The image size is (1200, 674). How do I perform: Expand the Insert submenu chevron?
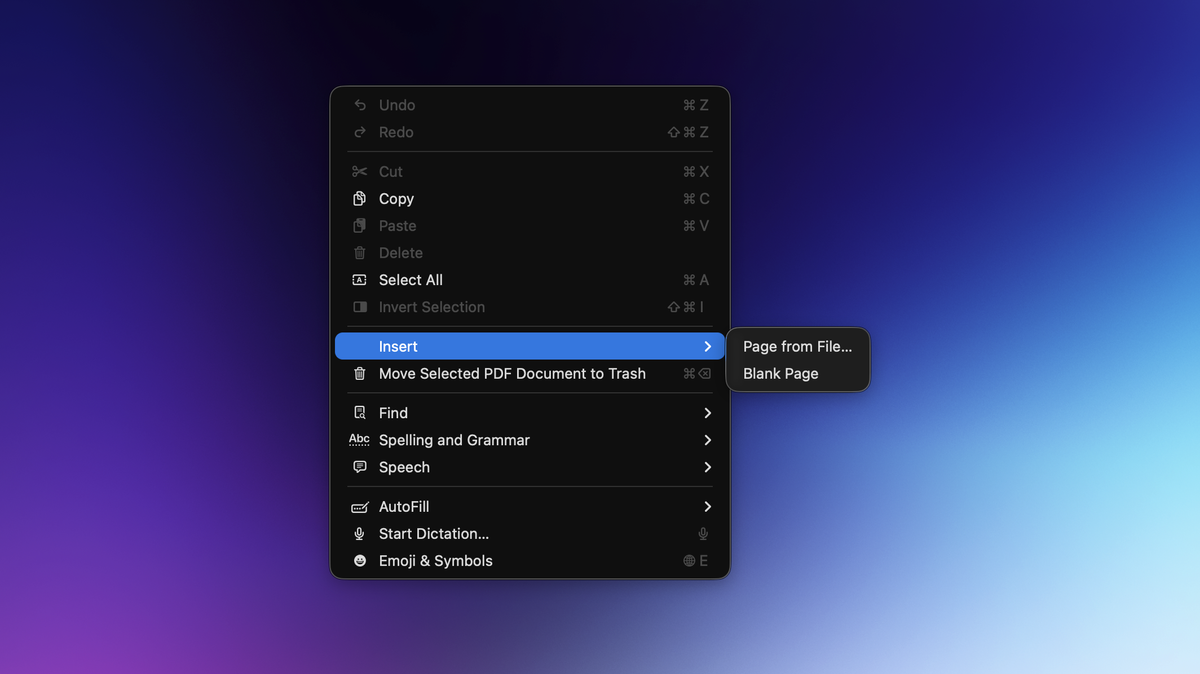(707, 347)
